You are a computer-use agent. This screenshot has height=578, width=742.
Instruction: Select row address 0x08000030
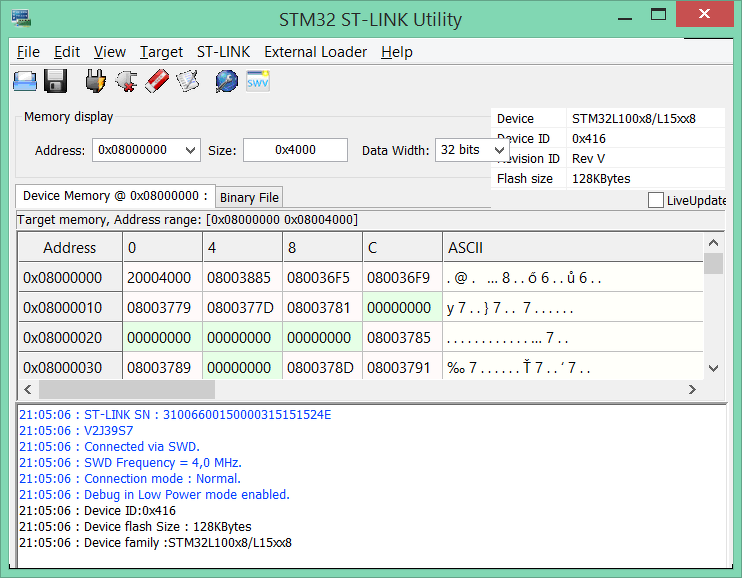70,367
